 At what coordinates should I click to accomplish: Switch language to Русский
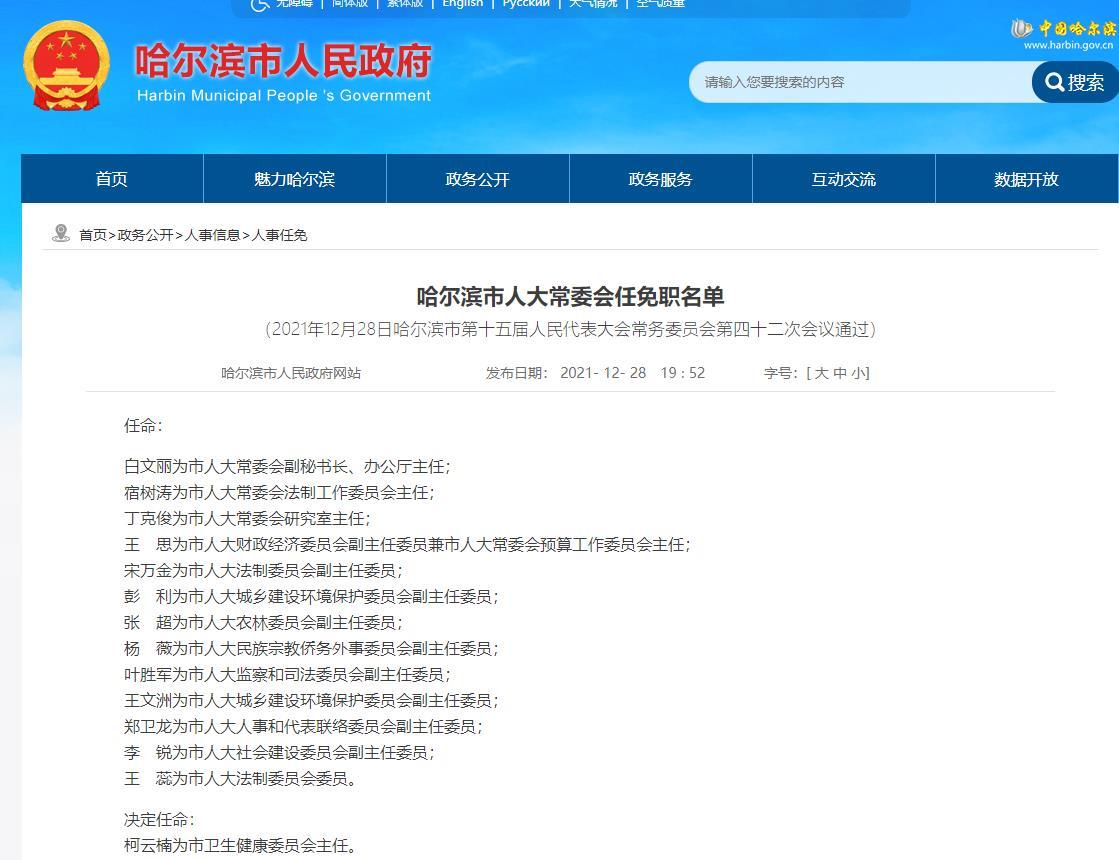[x=526, y=4]
